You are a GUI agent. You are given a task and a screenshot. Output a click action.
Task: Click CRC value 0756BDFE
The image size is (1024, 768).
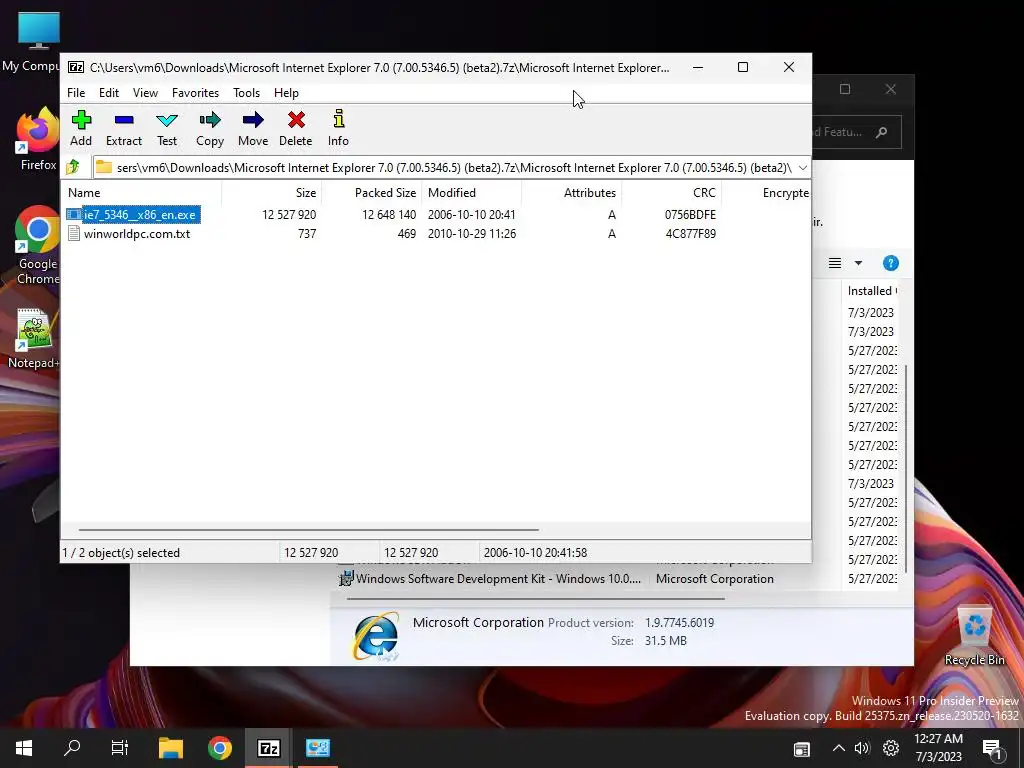point(690,214)
